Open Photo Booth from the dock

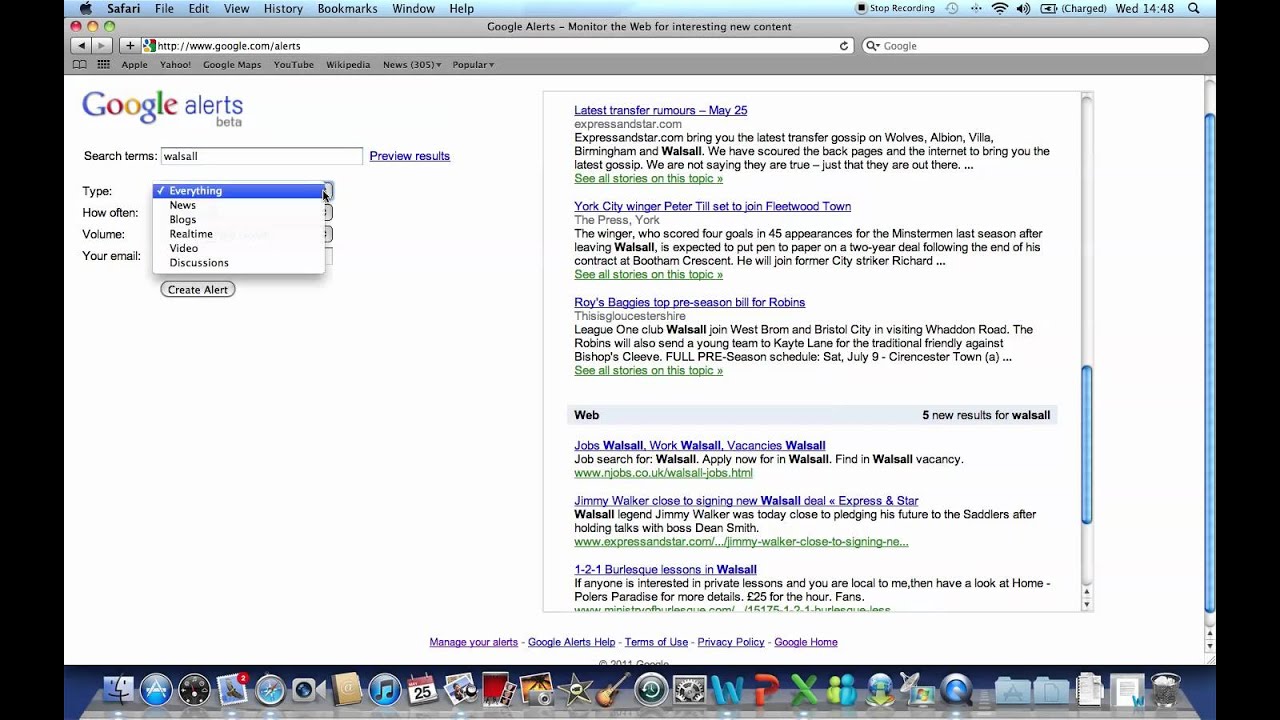pyautogui.click(x=498, y=689)
